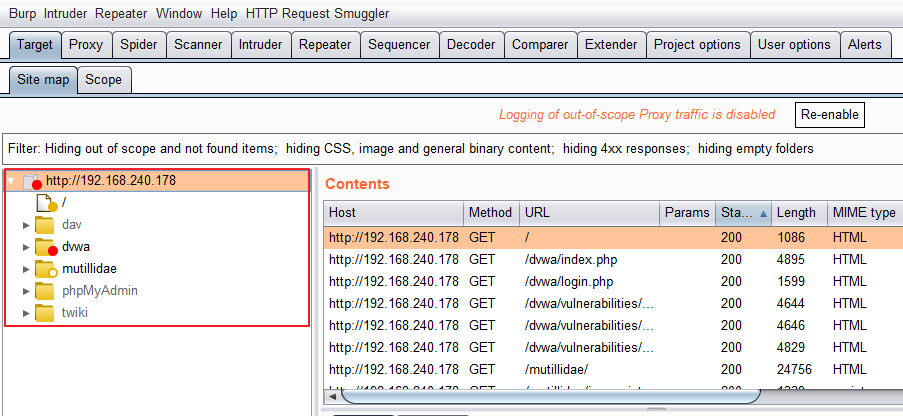Switch to the Sequencer tab
Image resolution: width=903 pixels, height=416 pixels.
[x=399, y=45]
